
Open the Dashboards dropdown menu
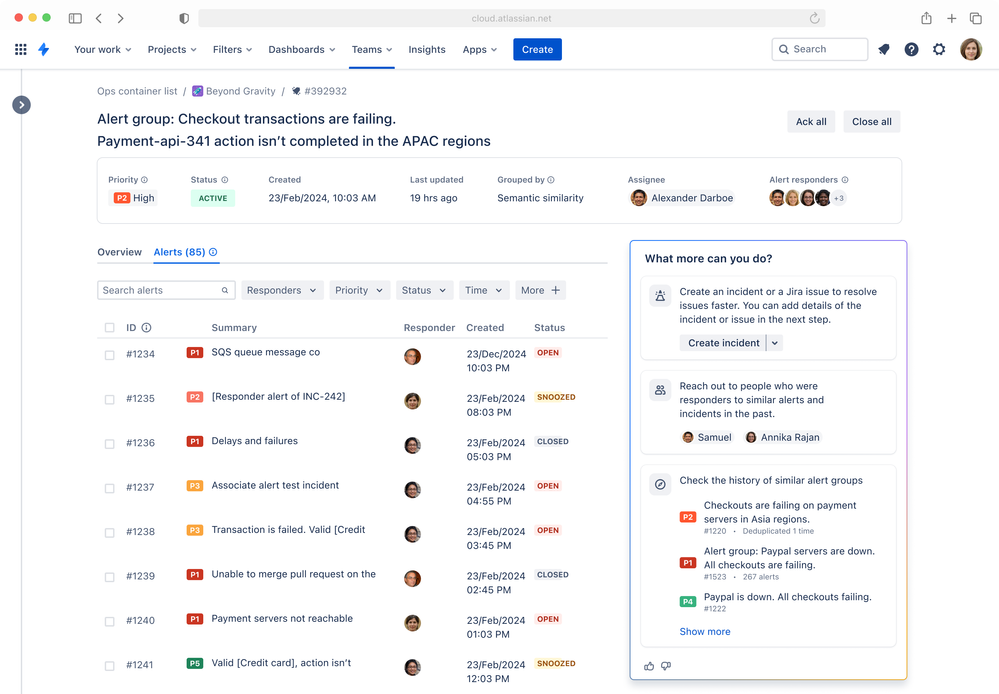[x=301, y=49]
